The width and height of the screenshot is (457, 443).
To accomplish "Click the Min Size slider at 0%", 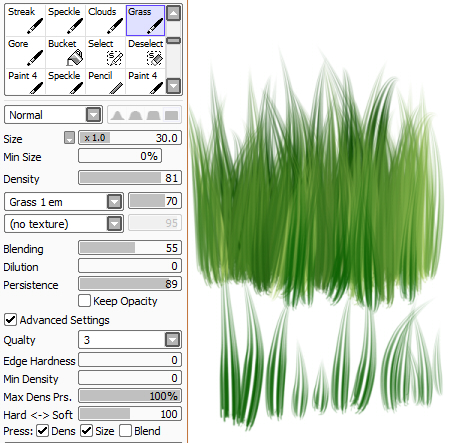I will coord(120,156).
